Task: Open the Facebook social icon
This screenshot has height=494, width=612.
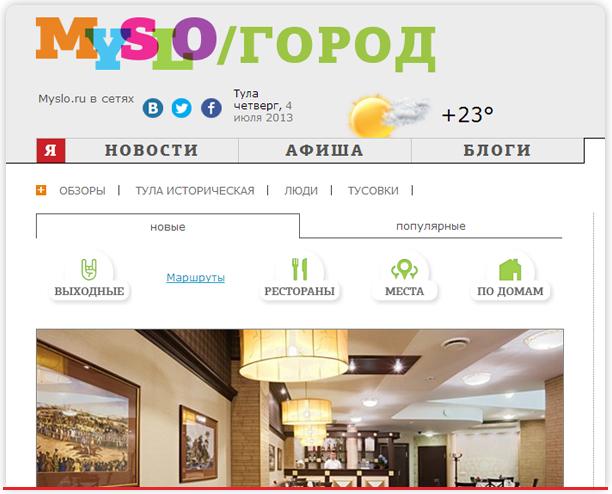Action: point(211,108)
